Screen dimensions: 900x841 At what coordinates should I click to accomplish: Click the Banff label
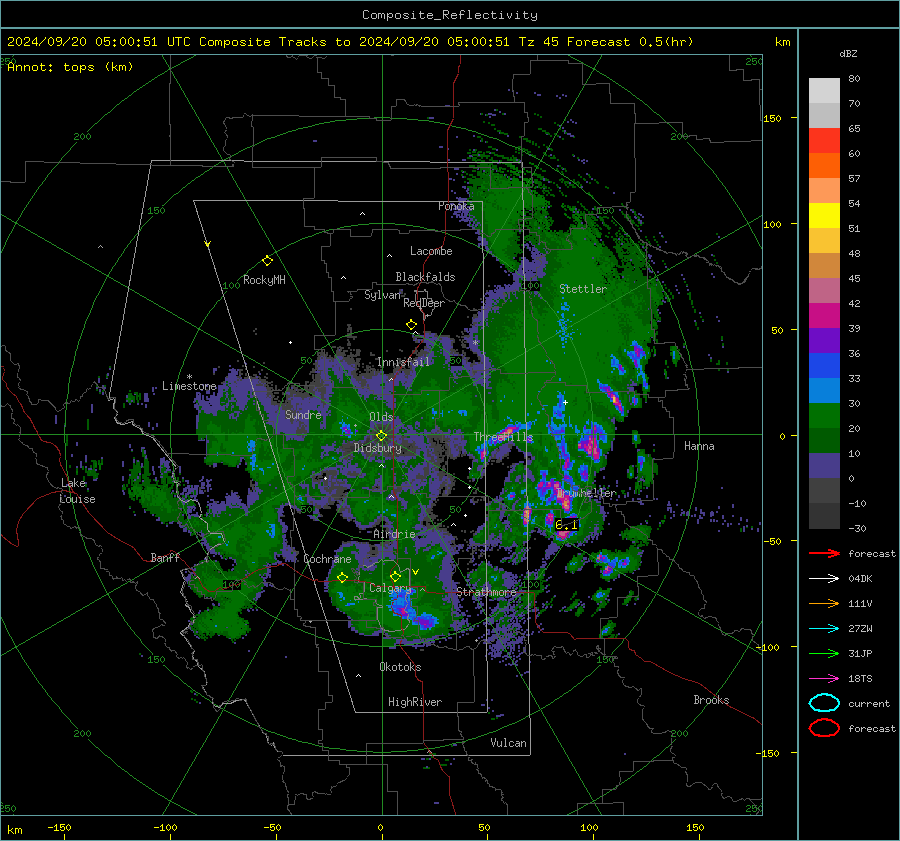[165, 557]
